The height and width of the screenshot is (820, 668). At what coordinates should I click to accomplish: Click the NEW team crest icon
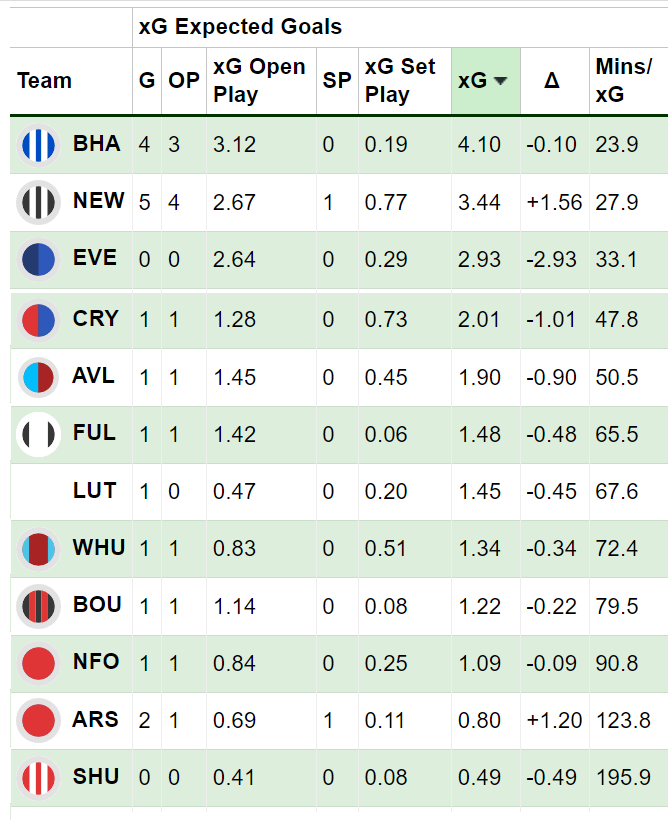click(39, 203)
